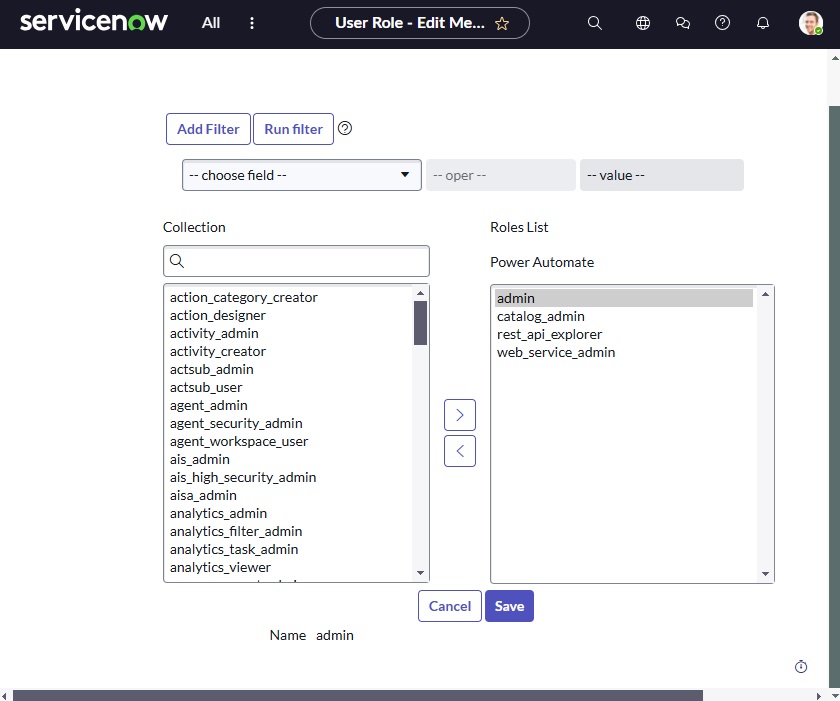Click the value dropdown
The height and width of the screenshot is (701, 840).
[660, 174]
